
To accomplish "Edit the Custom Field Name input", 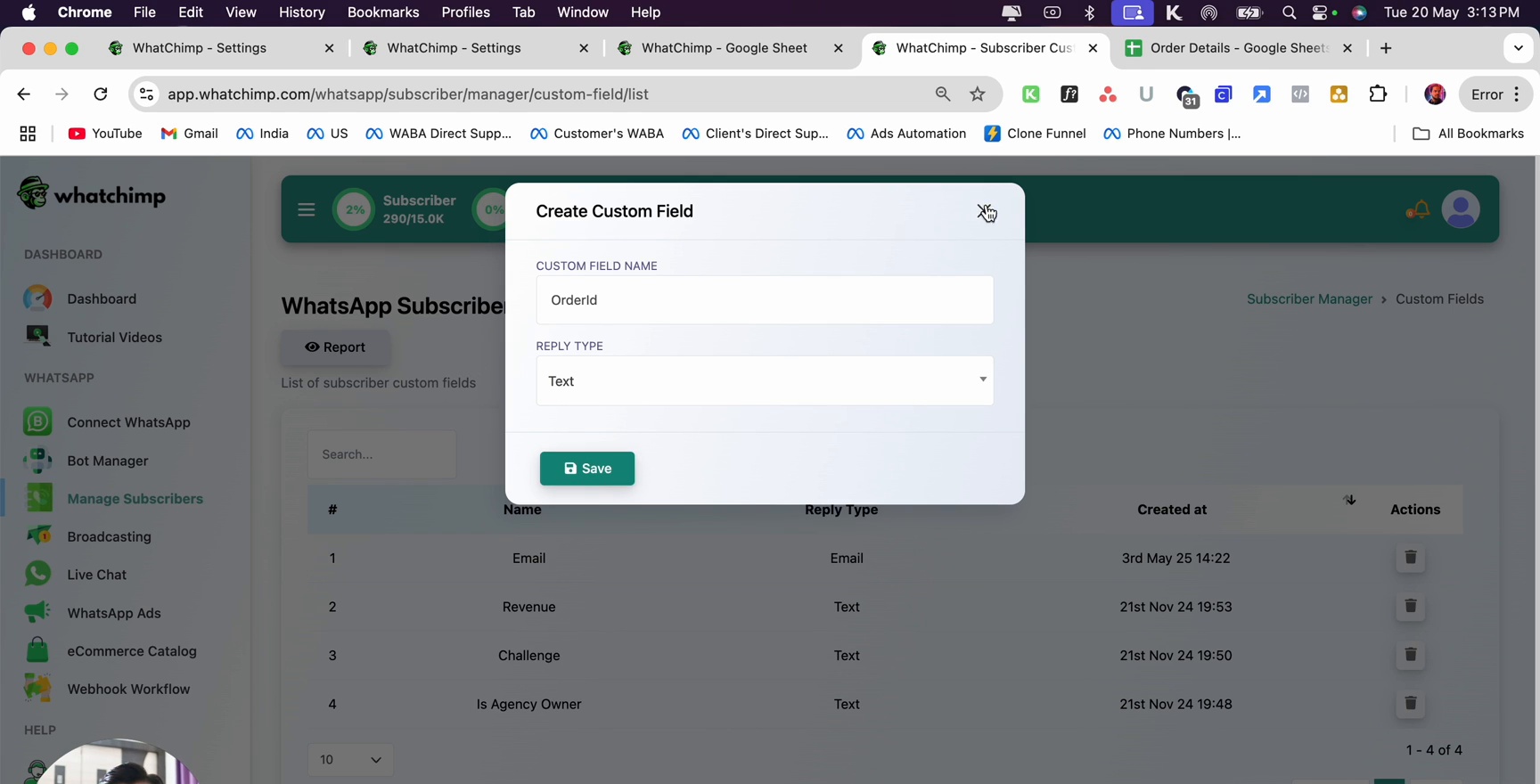I will pyautogui.click(x=765, y=300).
